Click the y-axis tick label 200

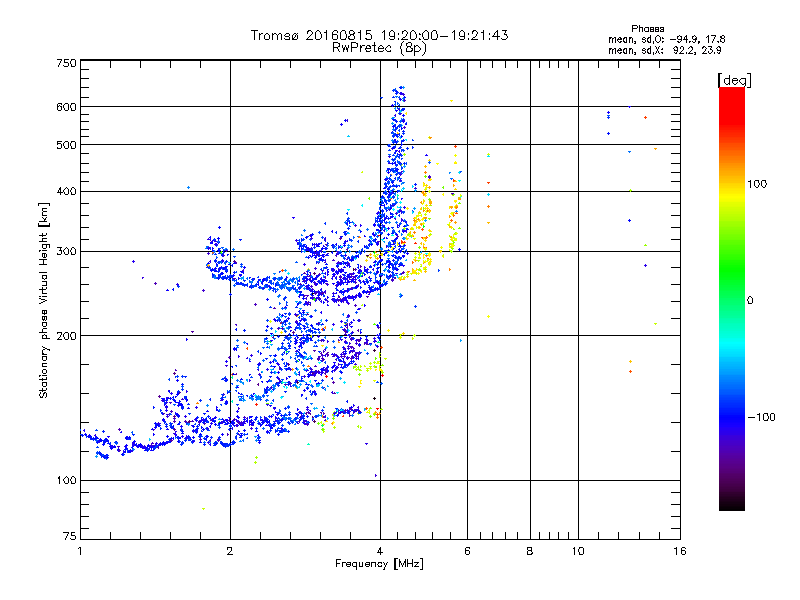[x=66, y=336]
